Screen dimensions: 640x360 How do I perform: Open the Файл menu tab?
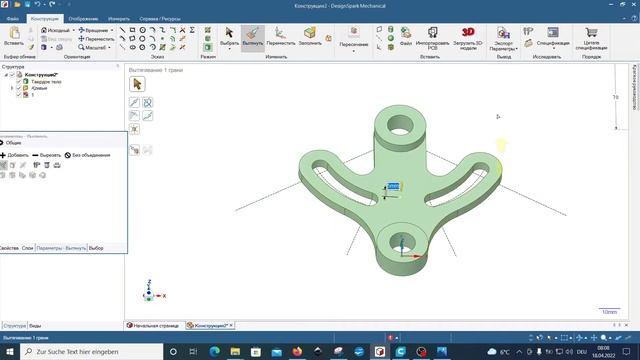coord(13,19)
